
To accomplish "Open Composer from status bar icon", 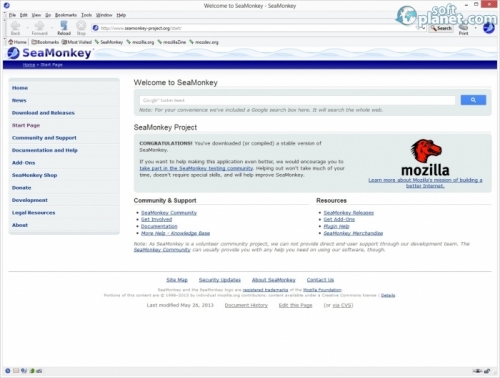I will click(x=24, y=371).
